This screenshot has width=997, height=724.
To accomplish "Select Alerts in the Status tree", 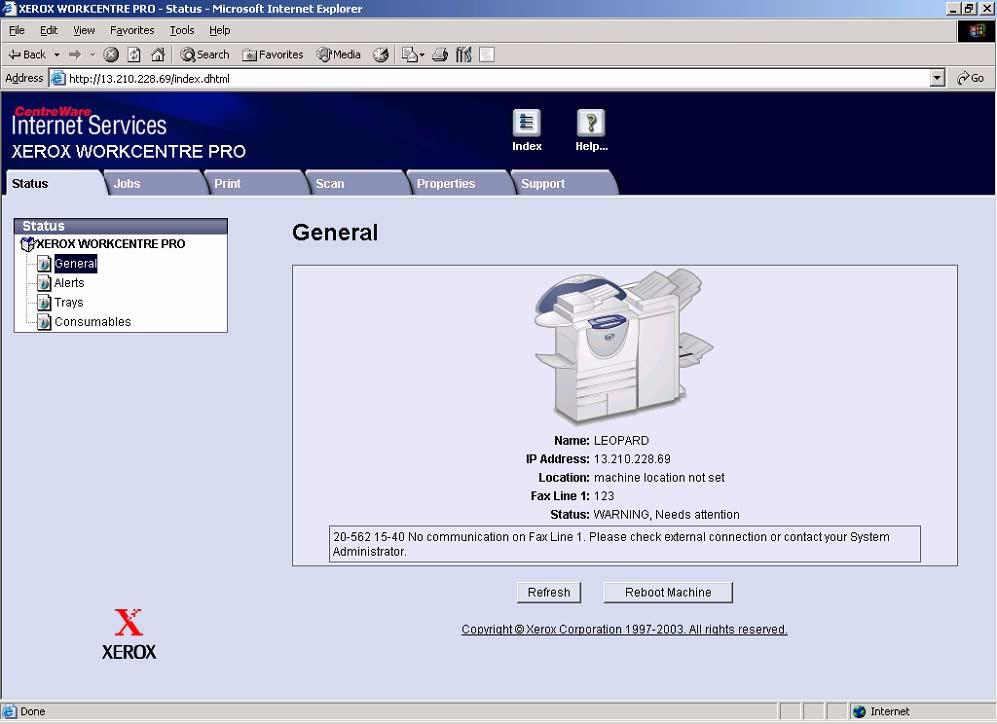I will point(69,283).
